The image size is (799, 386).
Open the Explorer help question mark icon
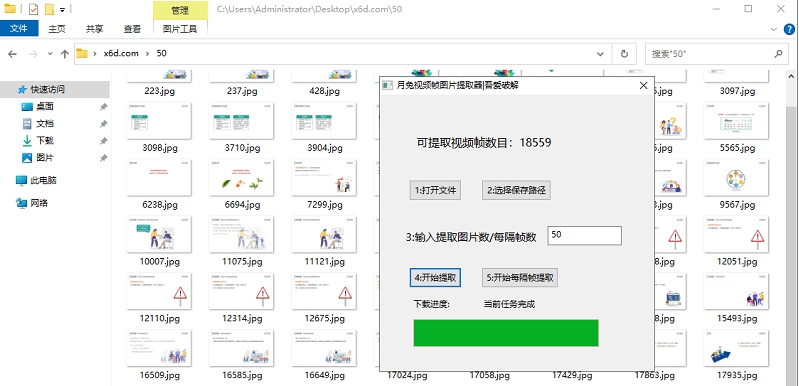click(788, 29)
